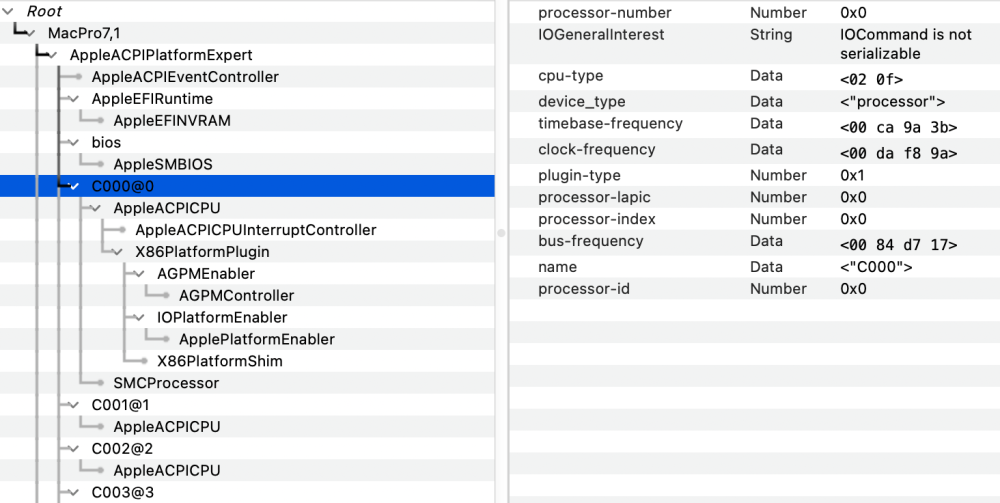Select AppleACPICPU under C000@0
The width and height of the screenshot is (1000, 503).
(167, 208)
